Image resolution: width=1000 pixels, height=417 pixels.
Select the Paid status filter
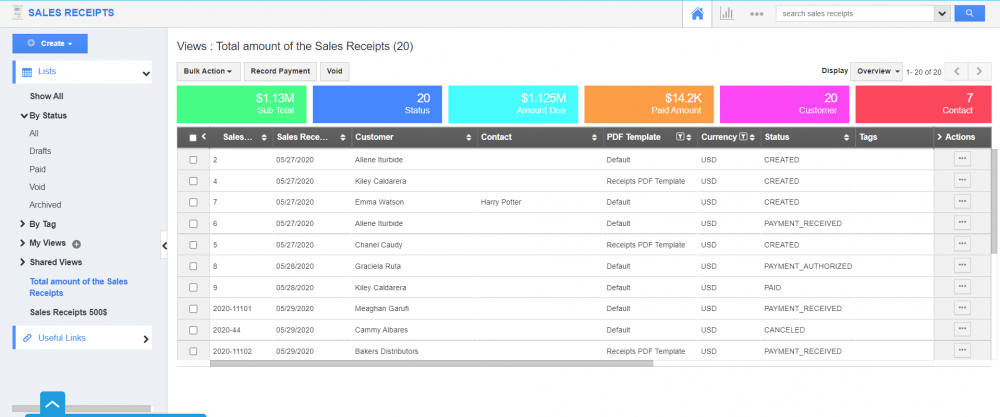click(x=39, y=169)
